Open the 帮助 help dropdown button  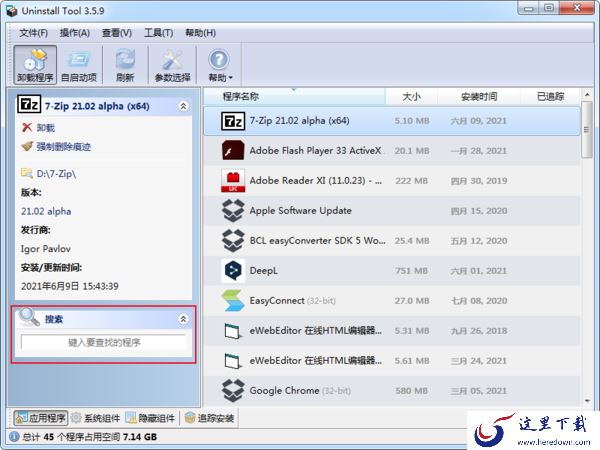point(219,65)
